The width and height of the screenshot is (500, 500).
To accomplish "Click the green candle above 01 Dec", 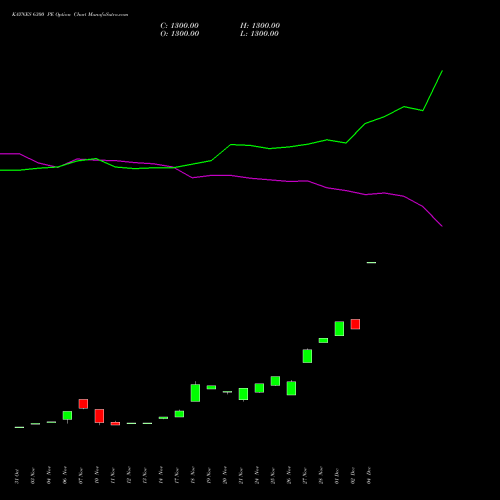I will (x=339, y=329).
